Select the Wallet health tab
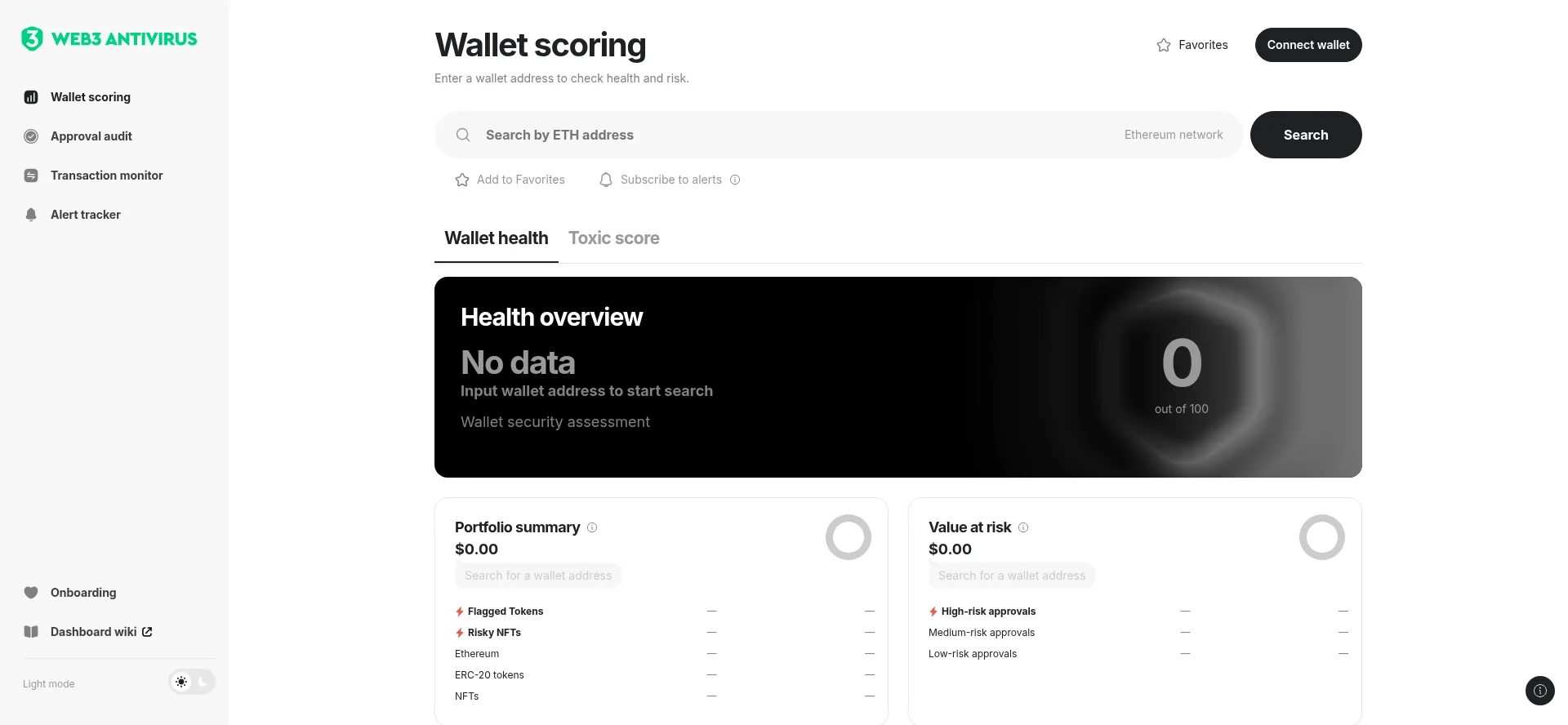This screenshot has height=725, width=1568. pyautogui.click(x=496, y=238)
